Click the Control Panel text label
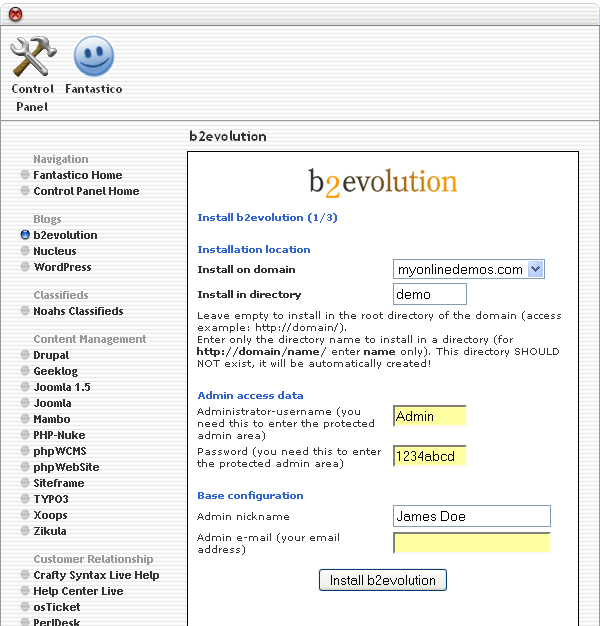Viewport: 600px width, 626px height. pyautogui.click(x=32, y=97)
